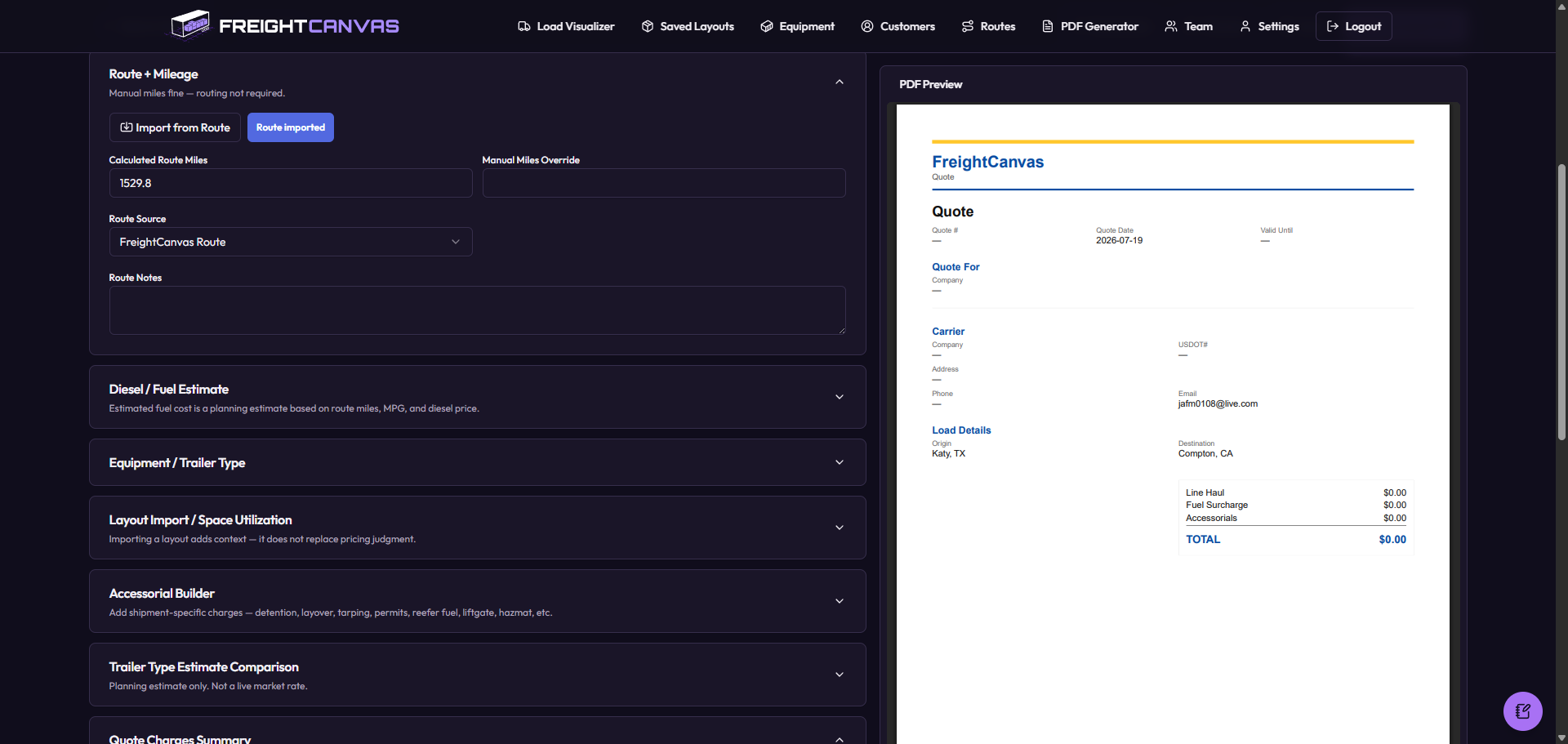Click the Load Details heading
Screen dimensions: 1568x744
[961, 430]
